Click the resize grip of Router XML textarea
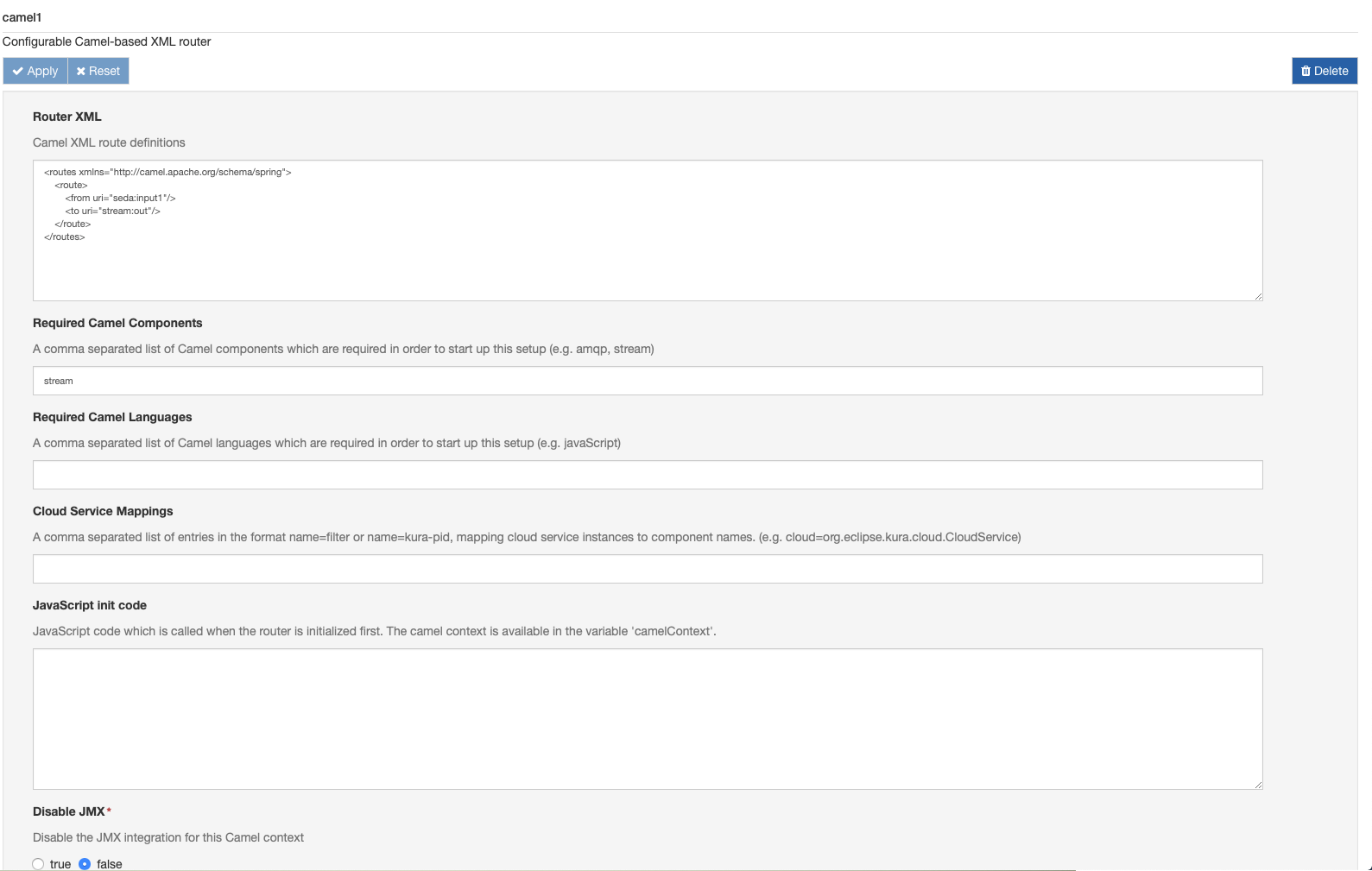This screenshot has height=871, width=1372. (1257, 295)
